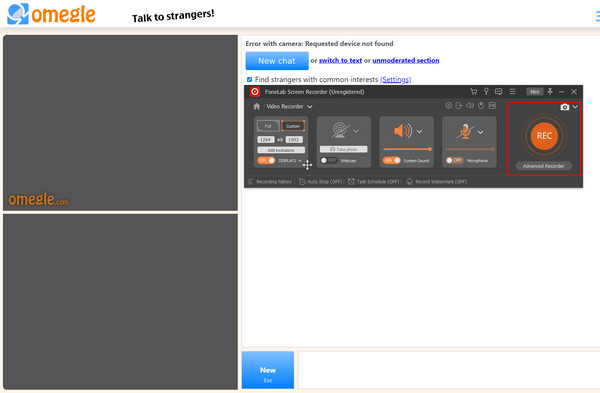Focus the Omegle chat message box
600x393 pixels.
pos(448,370)
